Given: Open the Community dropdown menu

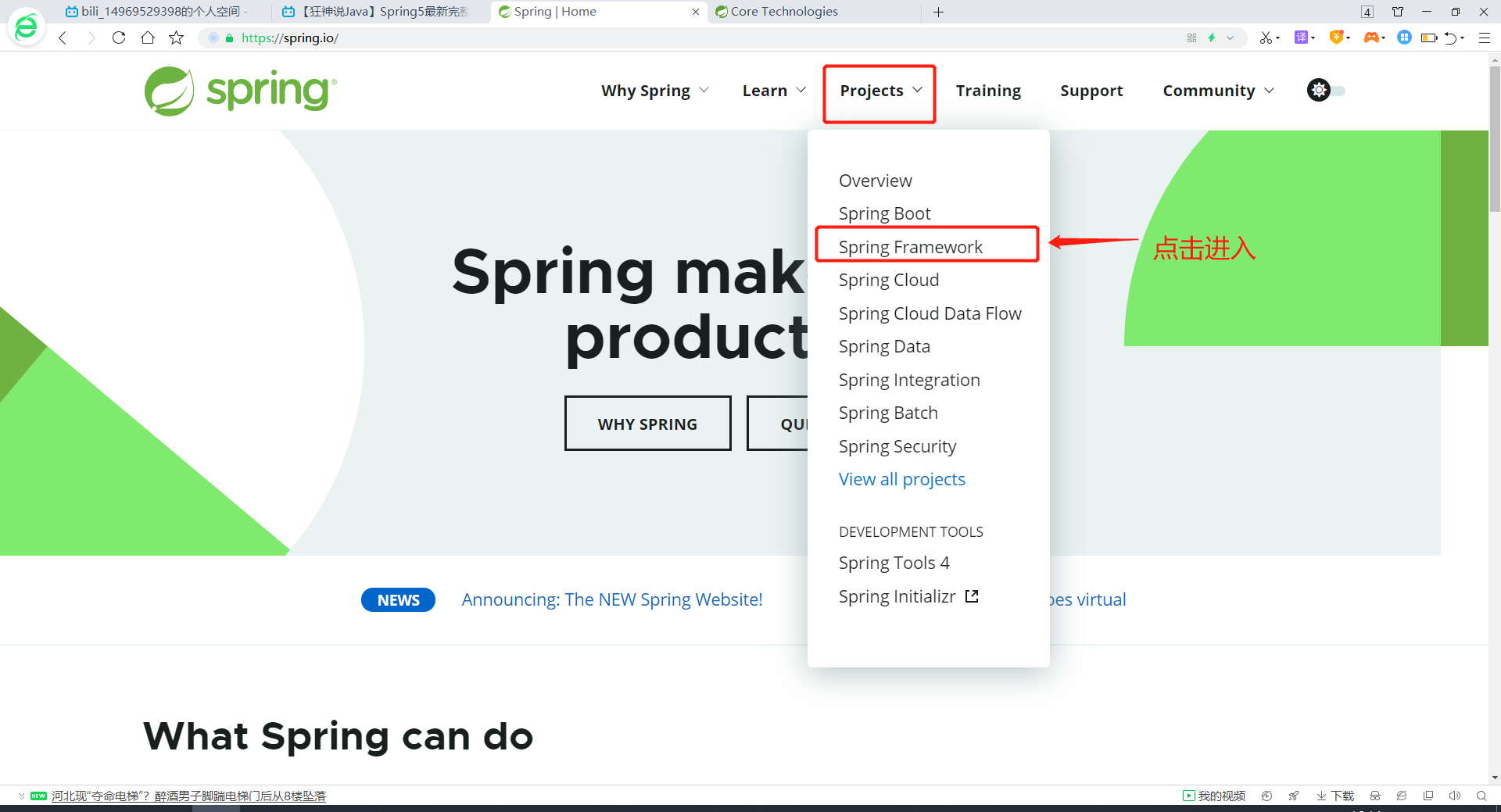Looking at the screenshot, I should 1218,91.
